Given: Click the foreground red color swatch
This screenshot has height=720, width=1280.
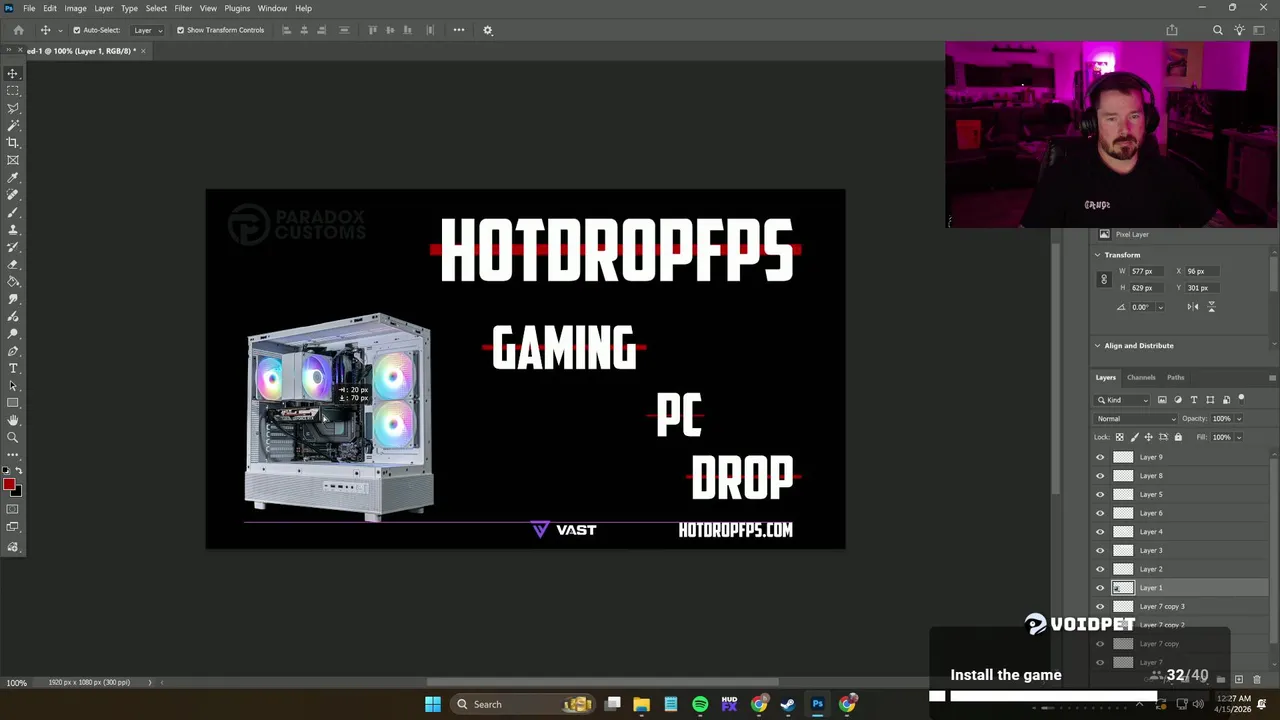Looking at the screenshot, I should [9, 485].
